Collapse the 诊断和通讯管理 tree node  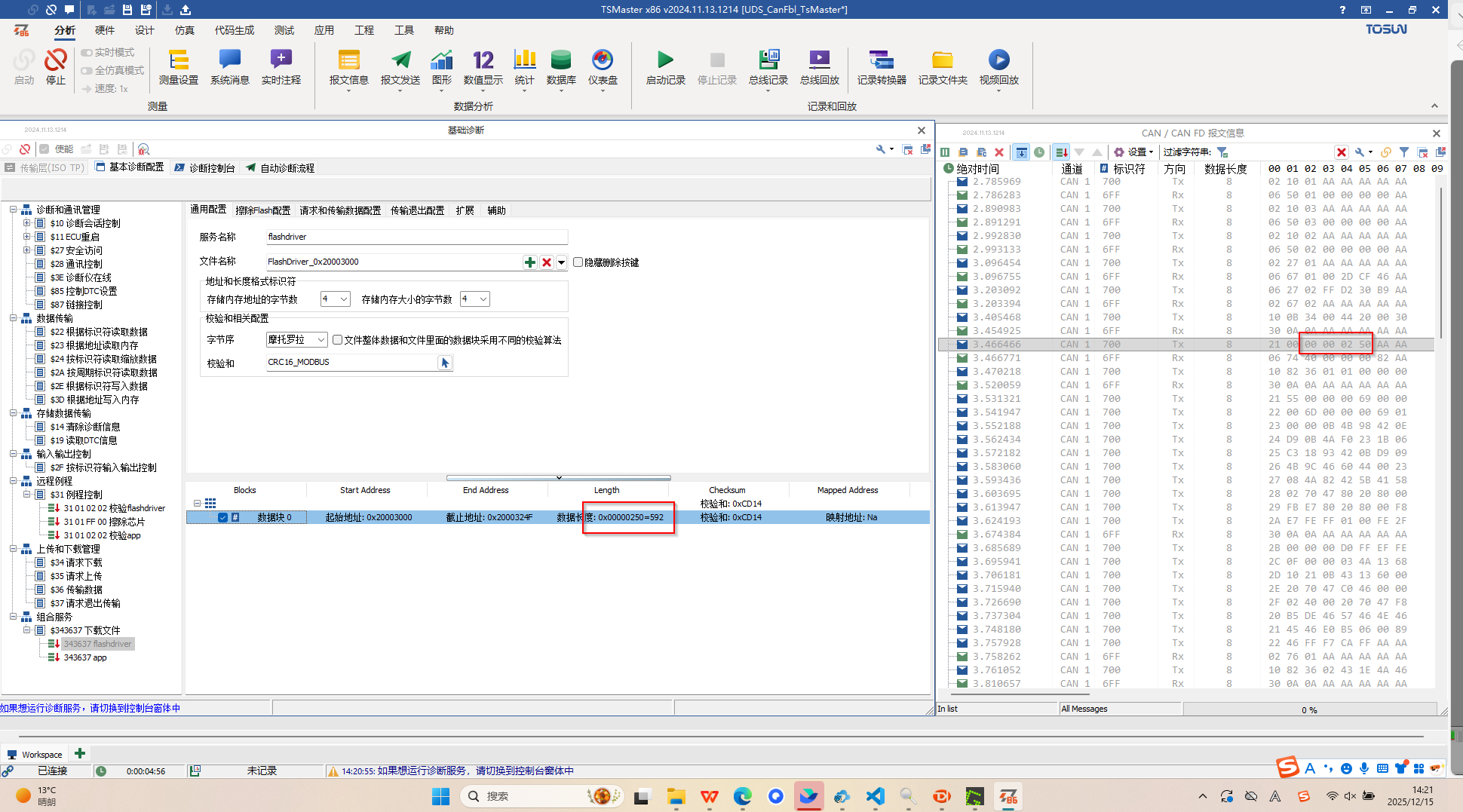click(14, 210)
